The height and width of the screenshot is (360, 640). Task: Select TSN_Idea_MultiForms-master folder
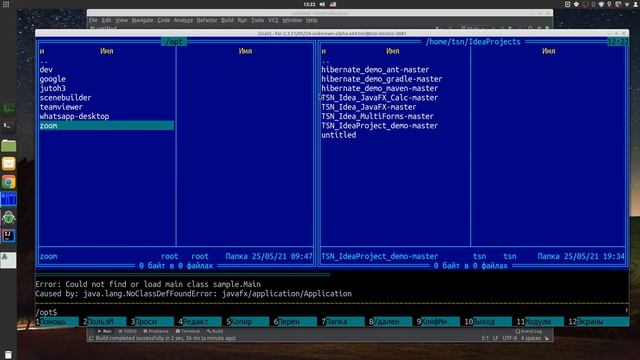377,116
